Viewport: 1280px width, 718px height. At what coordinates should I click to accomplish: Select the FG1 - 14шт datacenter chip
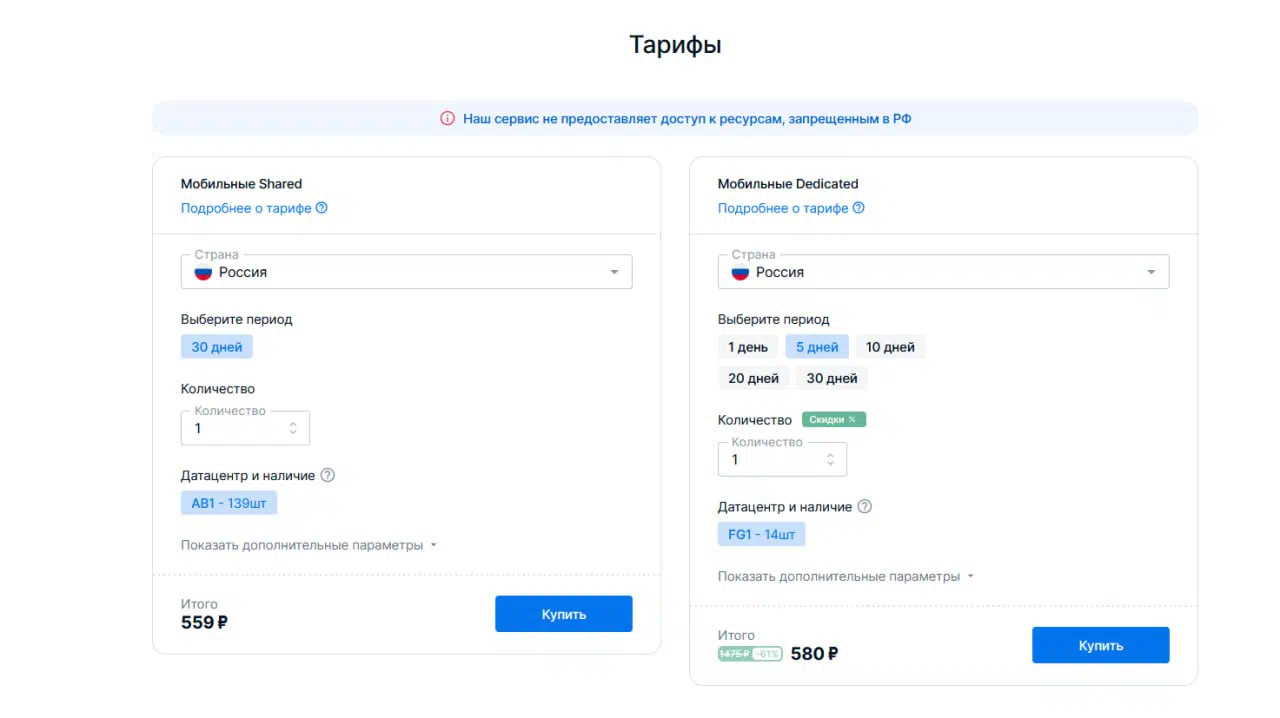pos(761,534)
